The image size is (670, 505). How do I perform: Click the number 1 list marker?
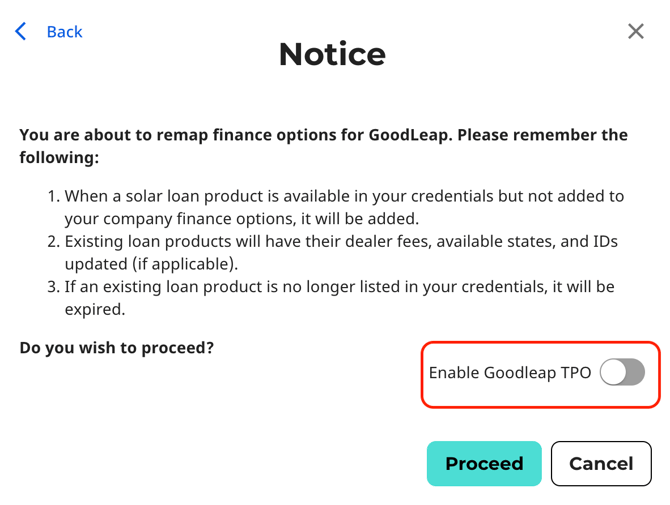point(53,196)
